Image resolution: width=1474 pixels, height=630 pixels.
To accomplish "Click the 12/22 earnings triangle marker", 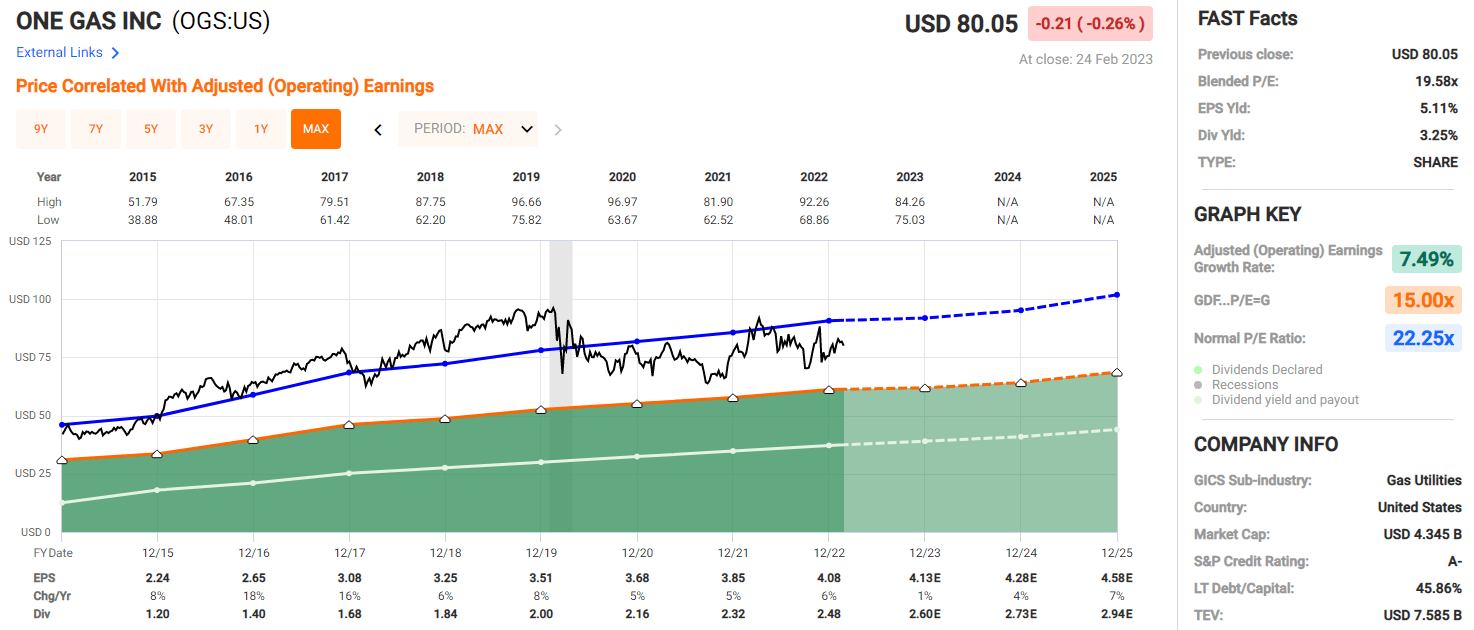I will point(829,389).
